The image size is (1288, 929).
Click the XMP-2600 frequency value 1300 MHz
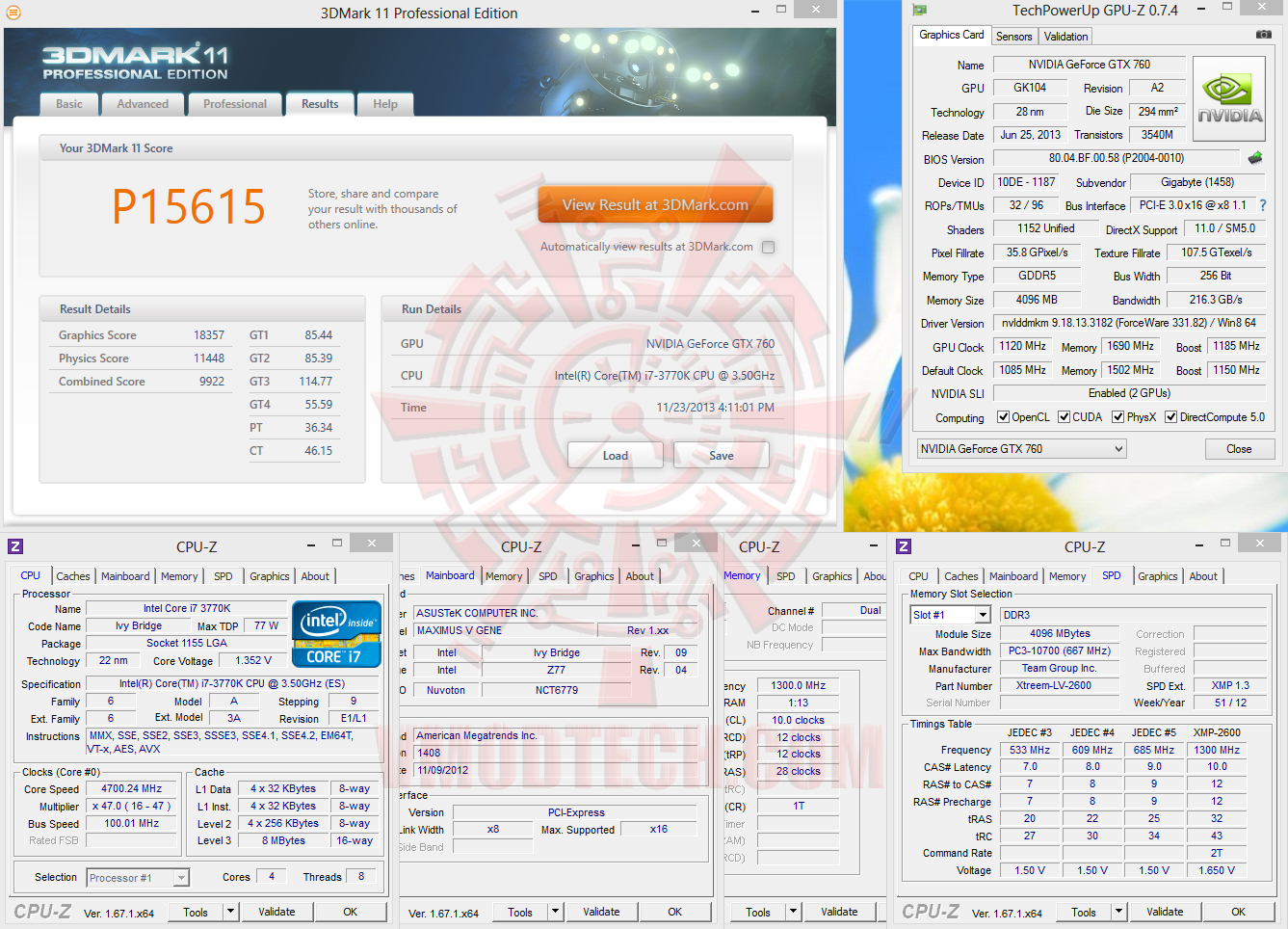(x=1217, y=750)
